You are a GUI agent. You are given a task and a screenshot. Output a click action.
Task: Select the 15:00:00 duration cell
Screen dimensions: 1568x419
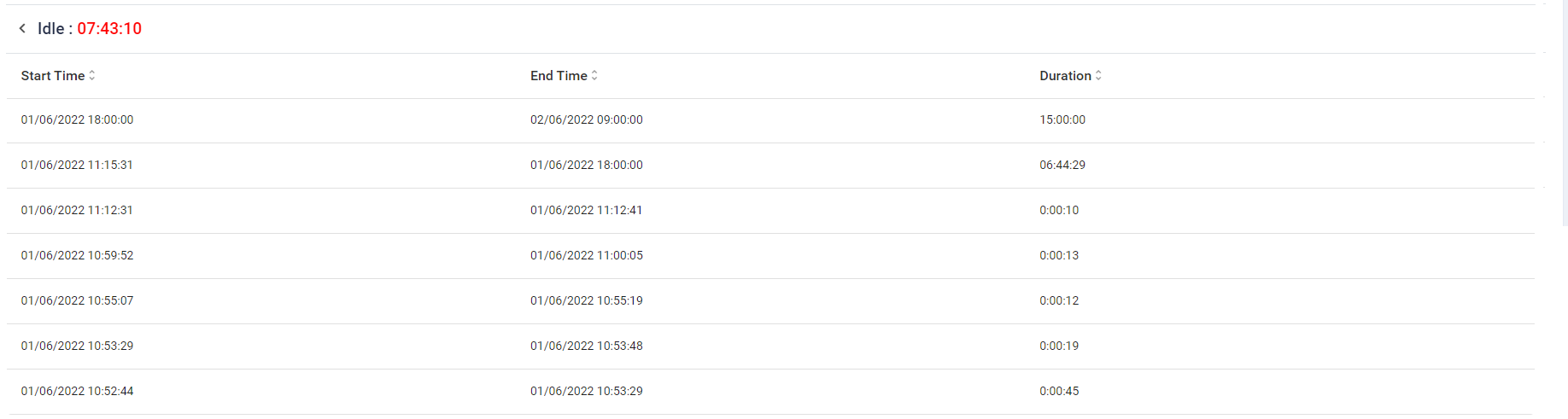coord(1062,120)
